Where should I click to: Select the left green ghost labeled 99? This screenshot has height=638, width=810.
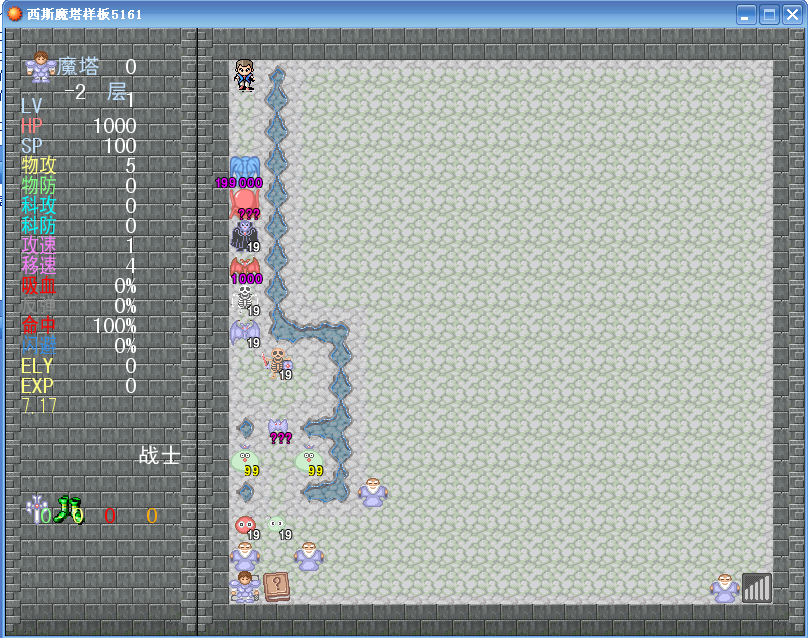[x=245, y=460]
